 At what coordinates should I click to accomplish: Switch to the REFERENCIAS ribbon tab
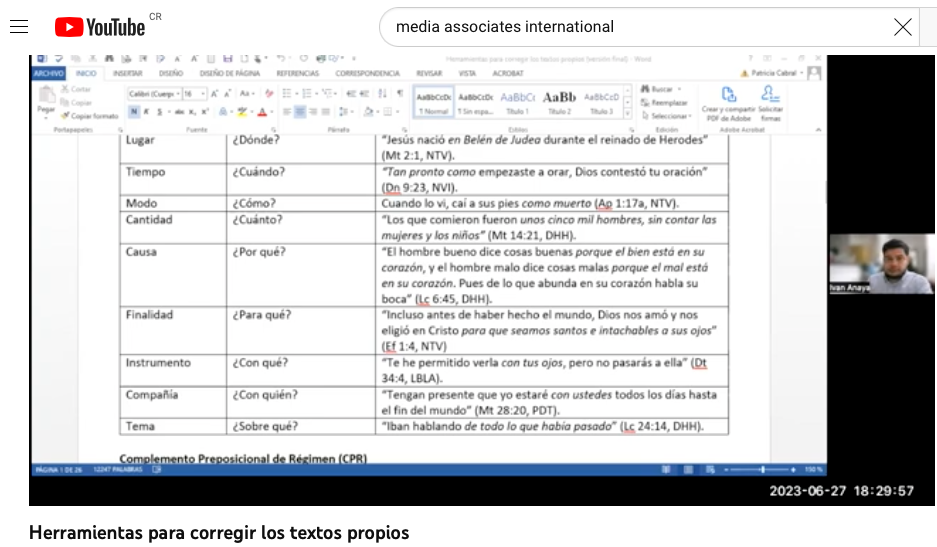coord(297,73)
